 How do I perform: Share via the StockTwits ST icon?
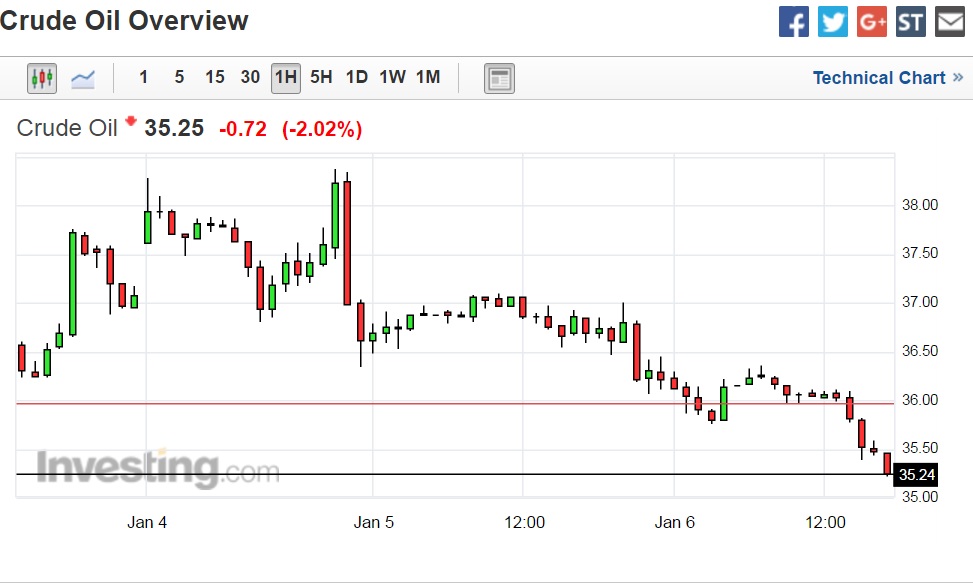coord(911,22)
